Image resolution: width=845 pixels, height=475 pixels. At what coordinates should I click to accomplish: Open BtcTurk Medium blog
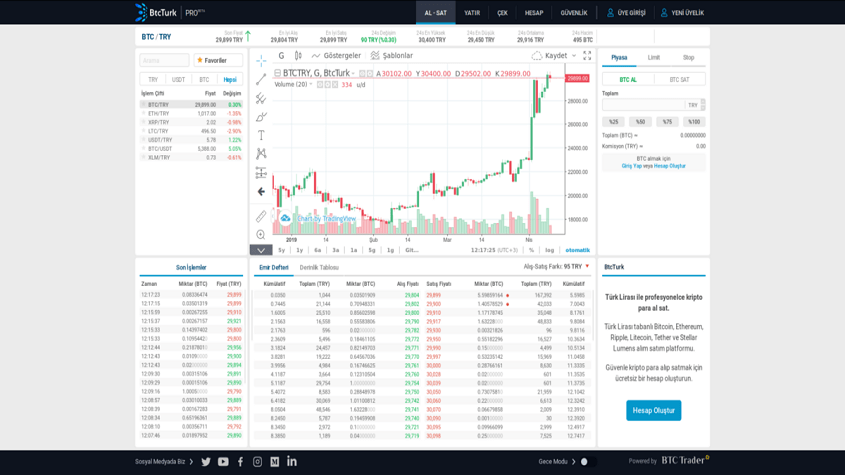pyautogui.click(x=275, y=462)
